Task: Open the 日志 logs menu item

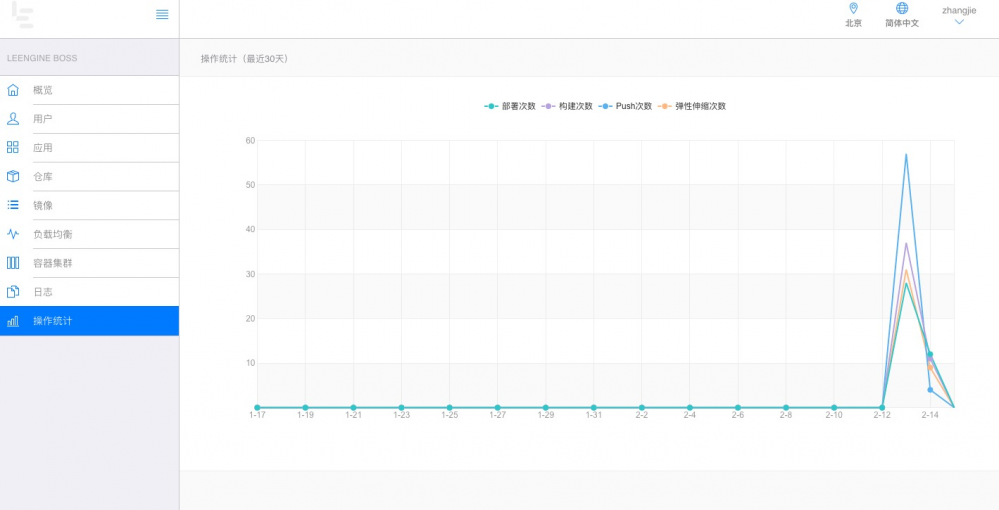Action: [x=89, y=292]
